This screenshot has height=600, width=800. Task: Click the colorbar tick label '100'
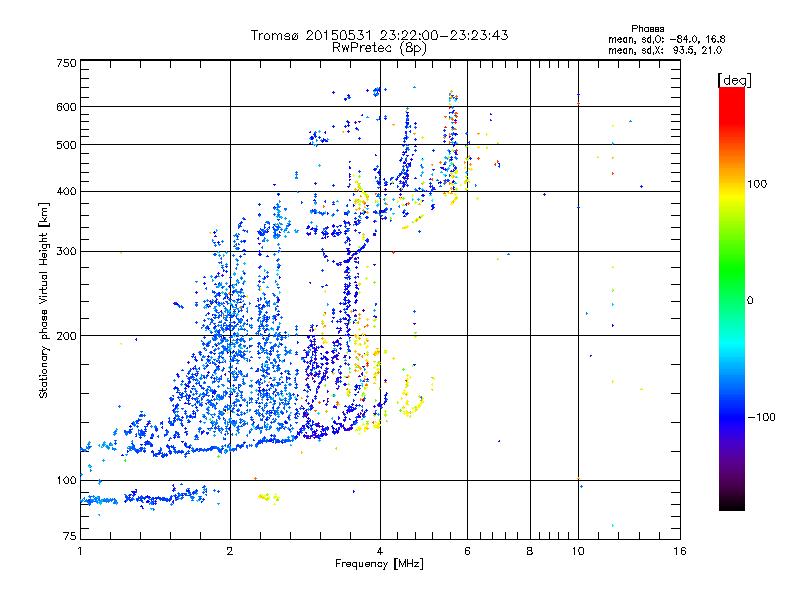(757, 184)
